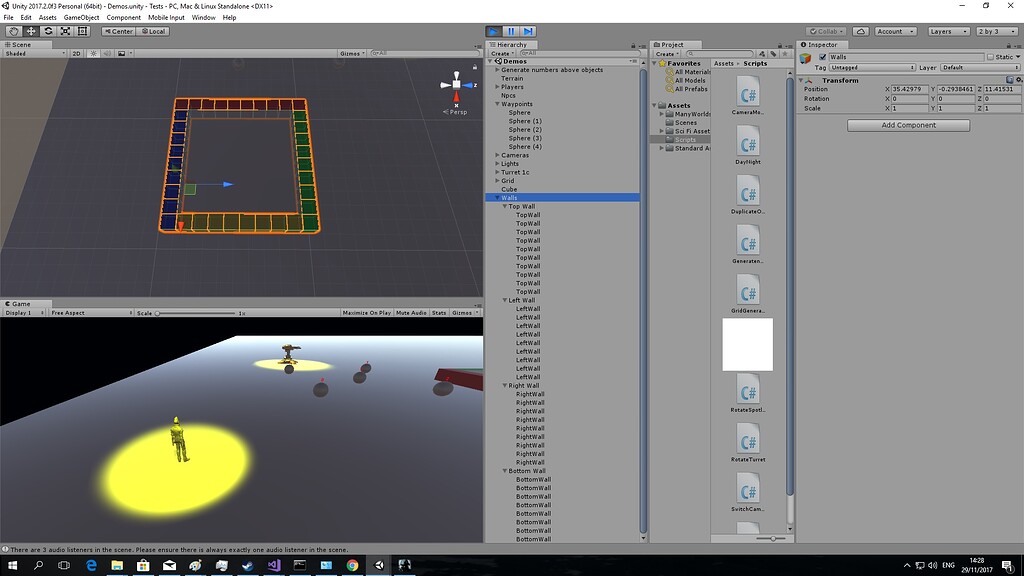Select the Rotate tool in the toolbar
The image size is (1024, 576).
49,31
